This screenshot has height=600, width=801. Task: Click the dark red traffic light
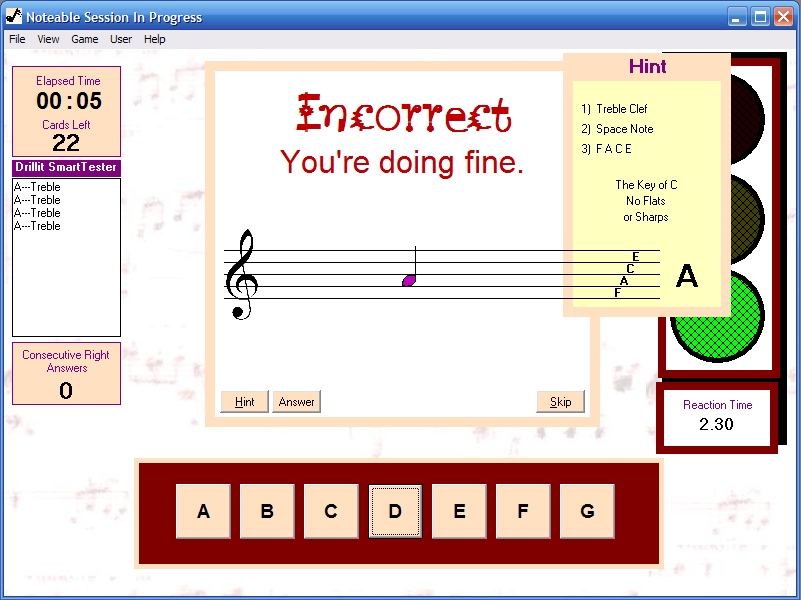click(747, 119)
